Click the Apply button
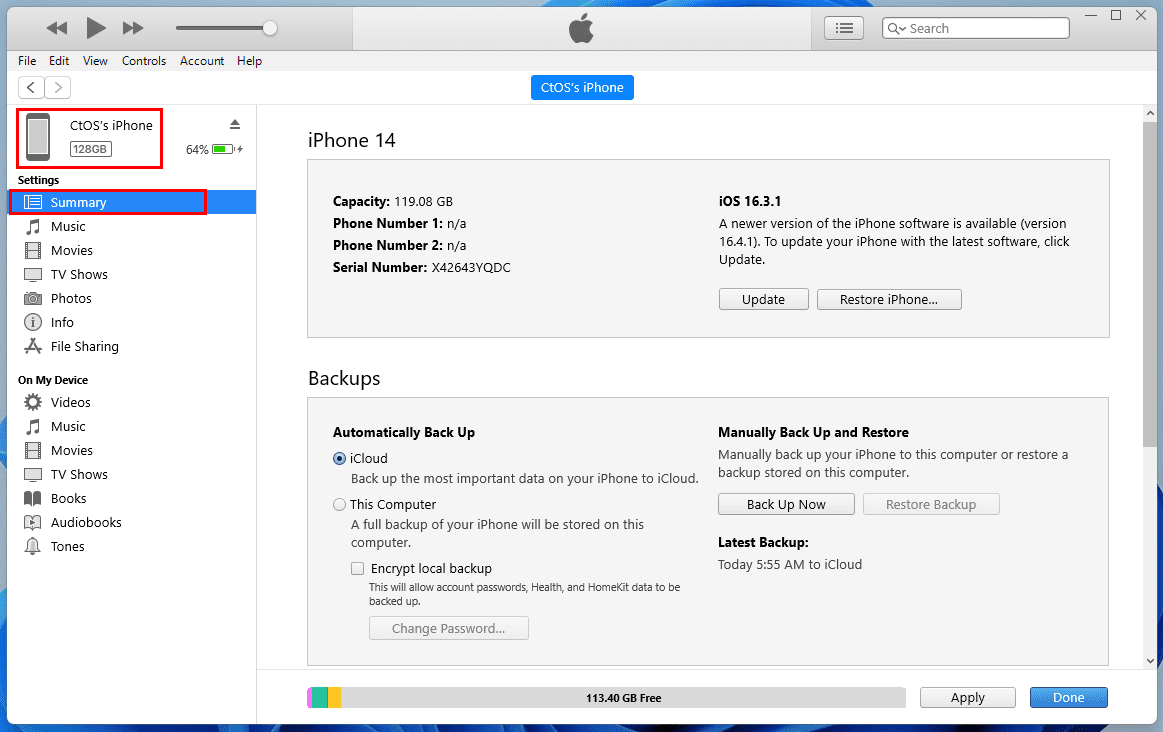This screenshot has height=732, width=1163. [968, 697]
